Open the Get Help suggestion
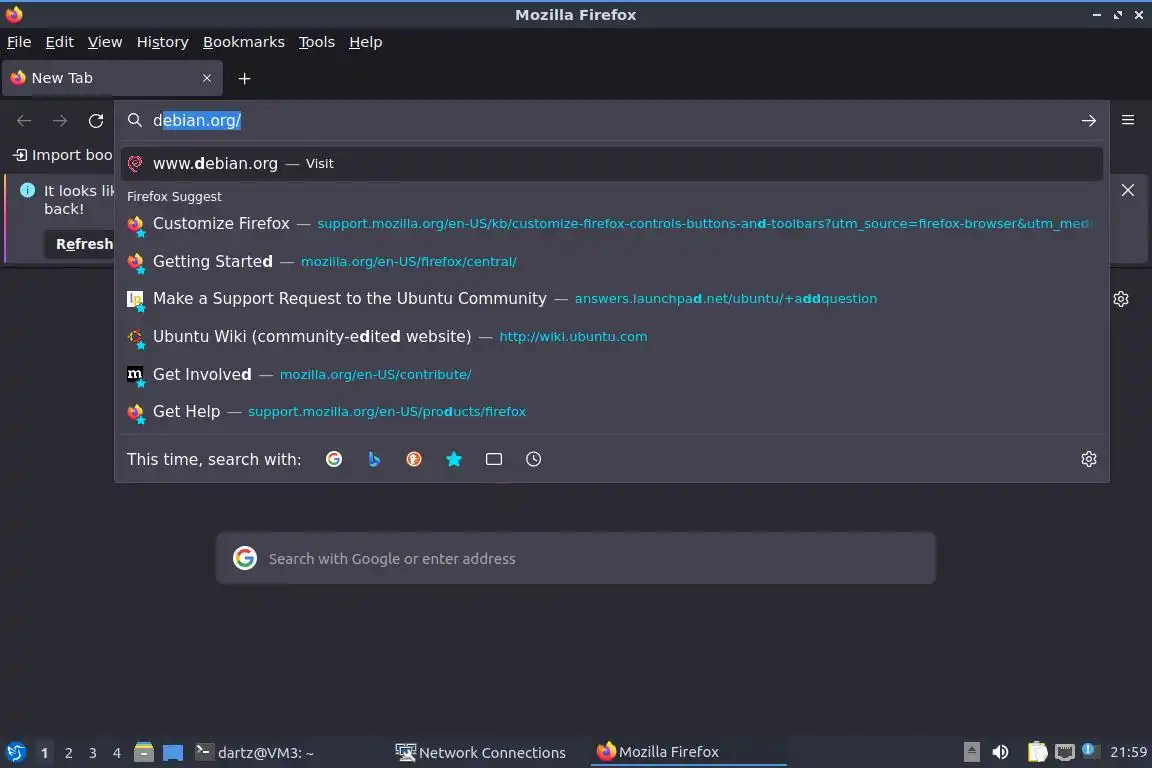This screenshot has width=1152, height=768. [x=611, y=412]
